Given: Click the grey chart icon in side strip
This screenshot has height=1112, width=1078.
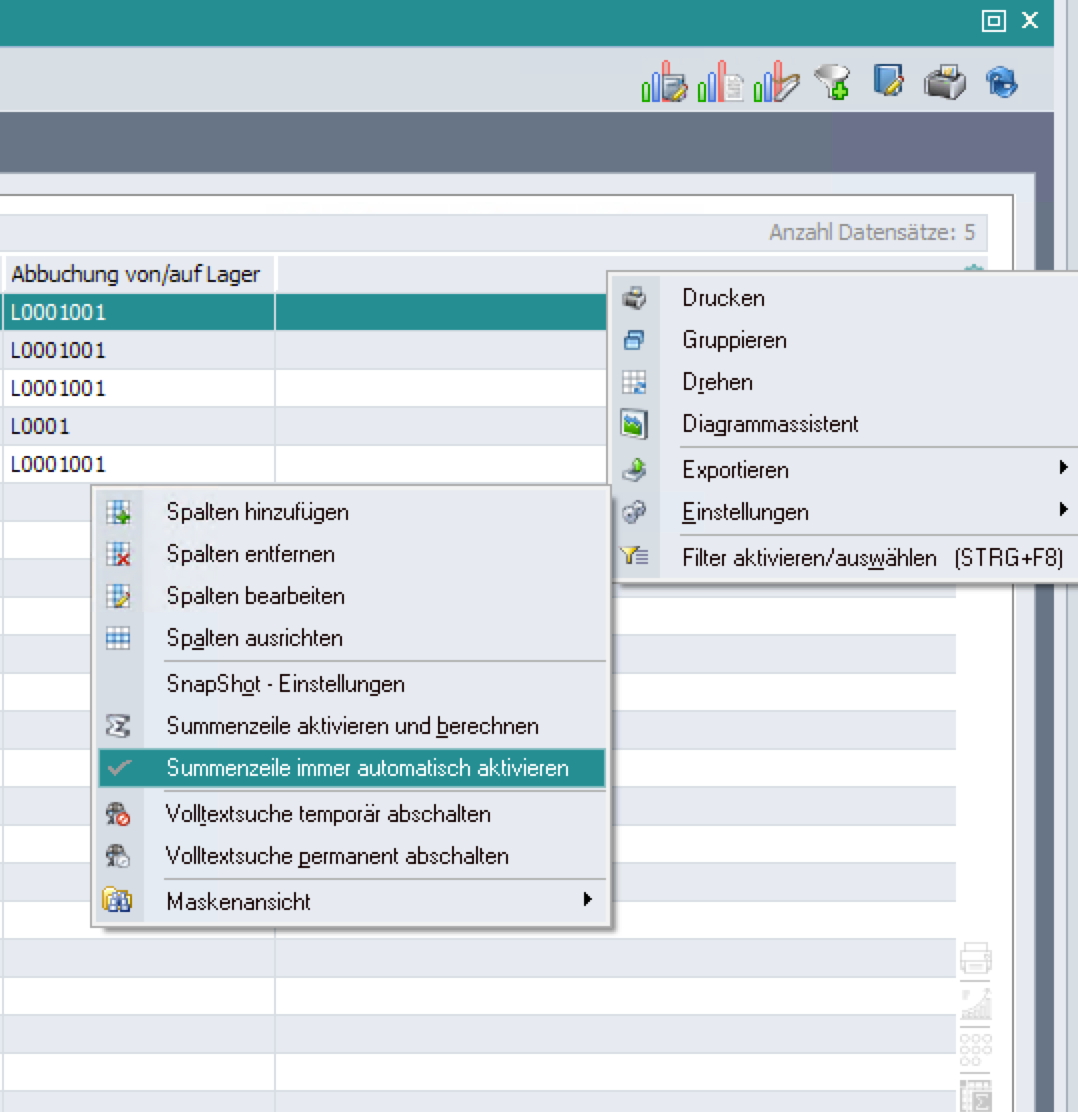Looking at the screenshot, I should [975, 1003].
